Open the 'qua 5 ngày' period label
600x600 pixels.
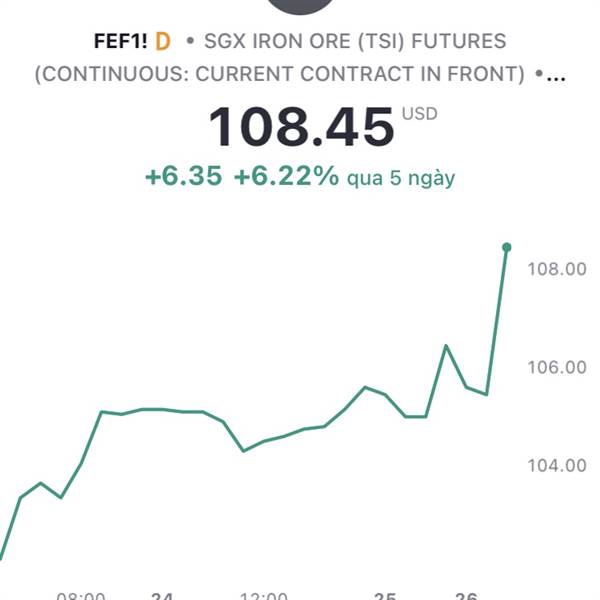pyautogui.click(x=401, y=178)
